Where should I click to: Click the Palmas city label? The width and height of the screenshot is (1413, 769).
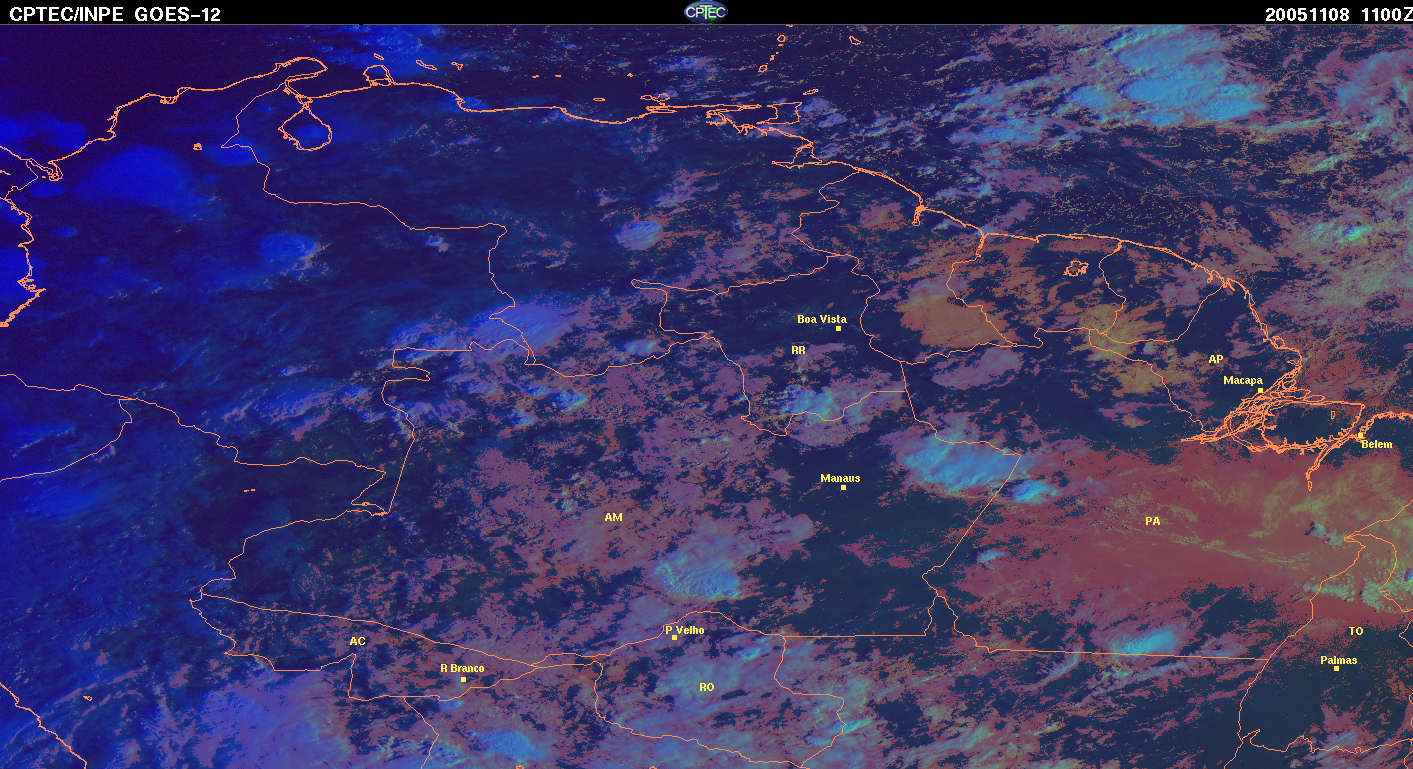click(x=1338, y=660)
